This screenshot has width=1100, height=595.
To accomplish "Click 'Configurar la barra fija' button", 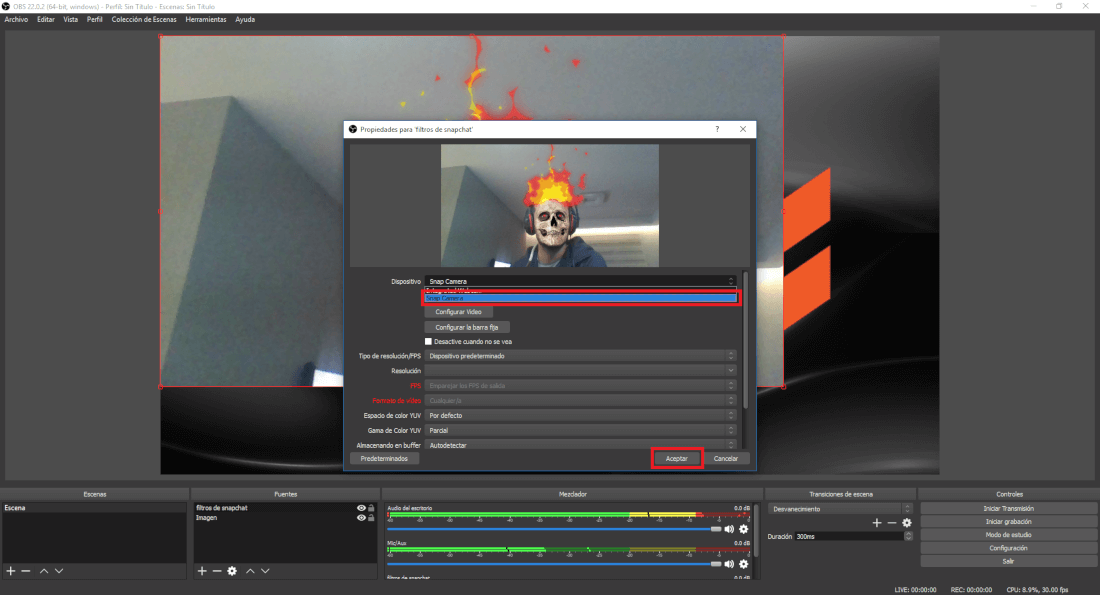I will click(x=467, y=327).
